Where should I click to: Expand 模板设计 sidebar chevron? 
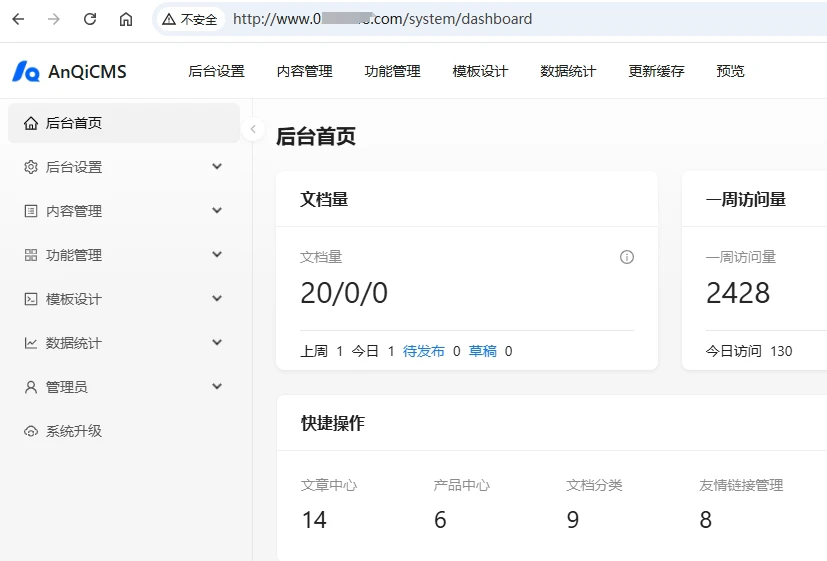[217, 298]
